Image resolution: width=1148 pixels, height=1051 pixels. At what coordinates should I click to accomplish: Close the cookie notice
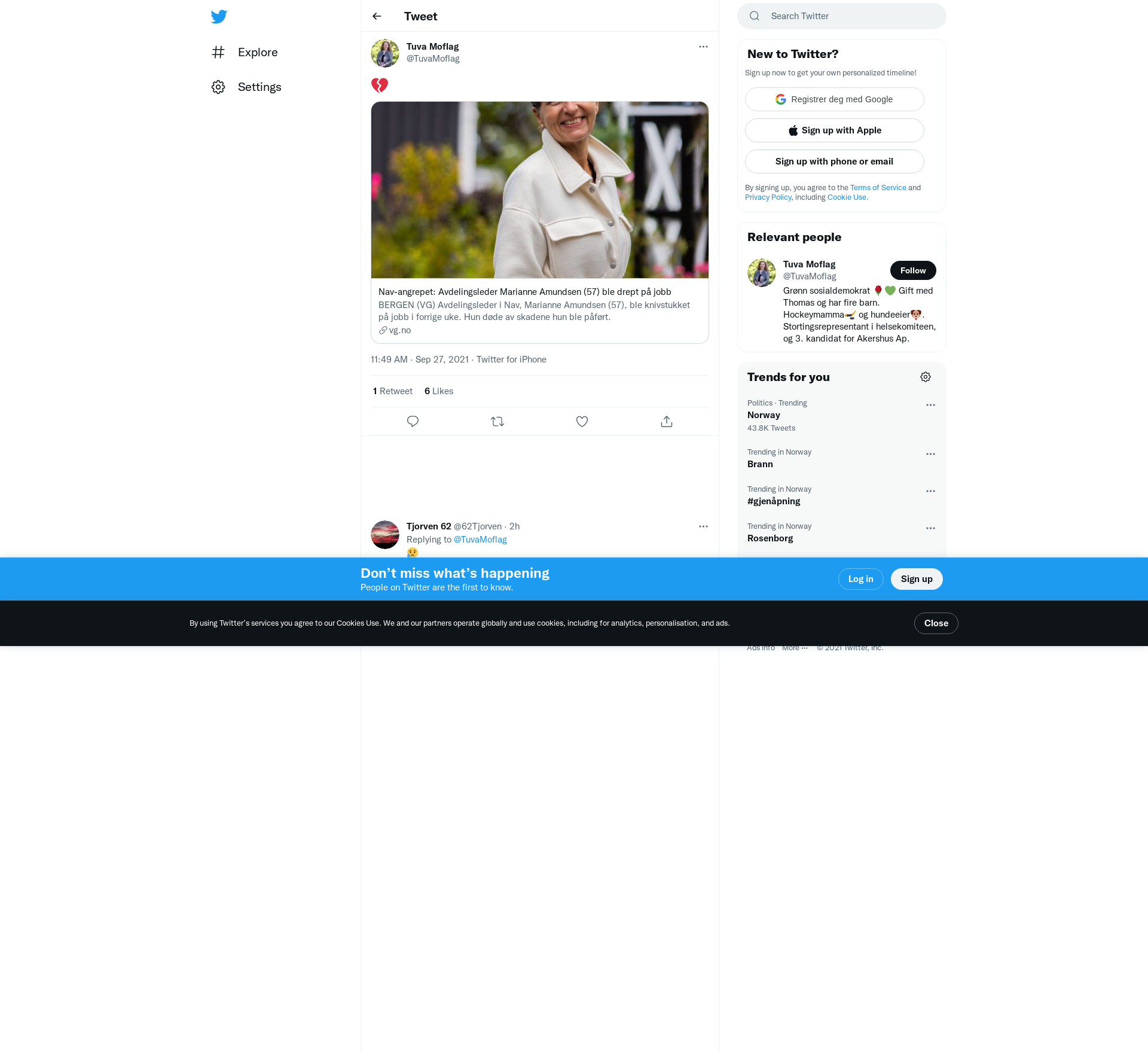point(936,623)
